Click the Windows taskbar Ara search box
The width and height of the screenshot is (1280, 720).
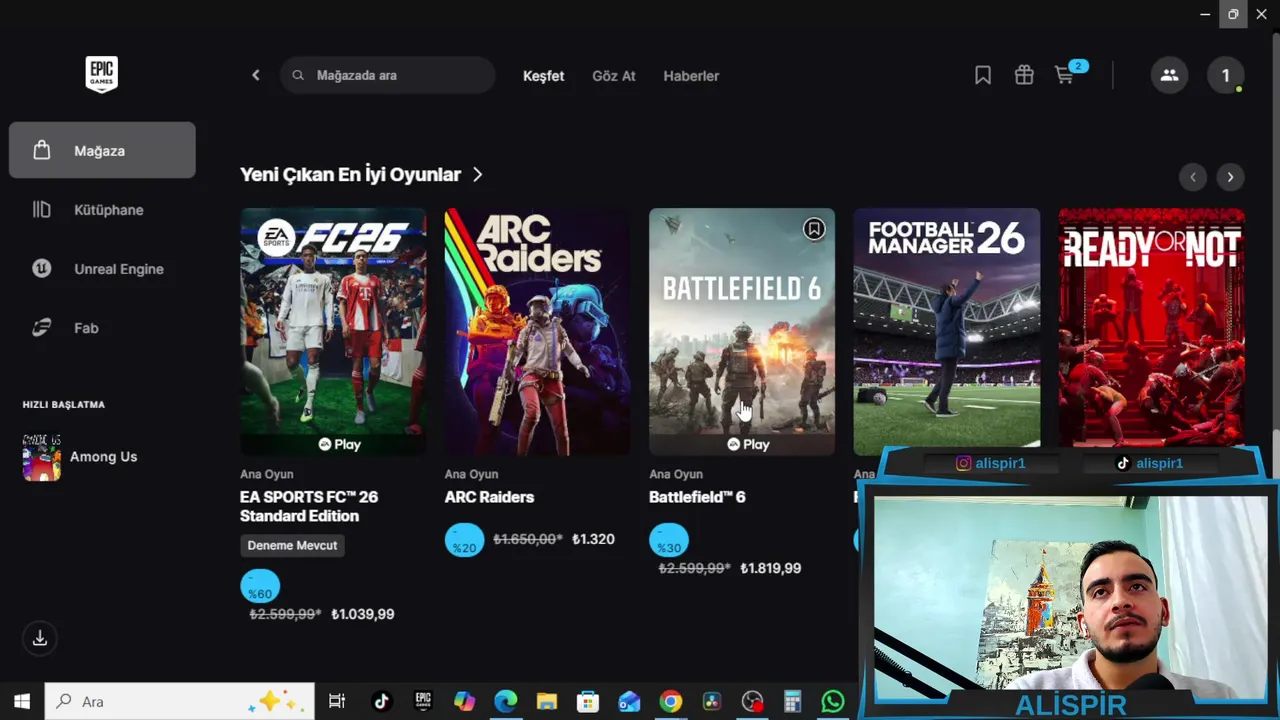(x=181, y=701)
